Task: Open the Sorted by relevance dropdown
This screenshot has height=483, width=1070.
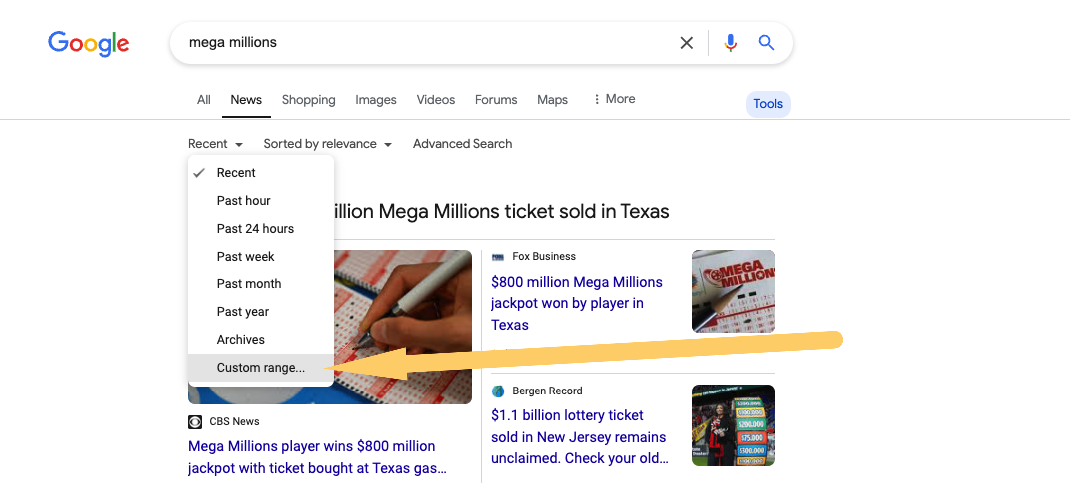Action: point(327,144)
